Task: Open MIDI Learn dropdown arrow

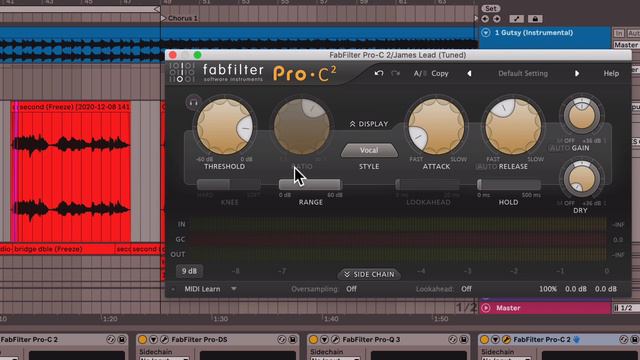Action: [x=234, y=289]
